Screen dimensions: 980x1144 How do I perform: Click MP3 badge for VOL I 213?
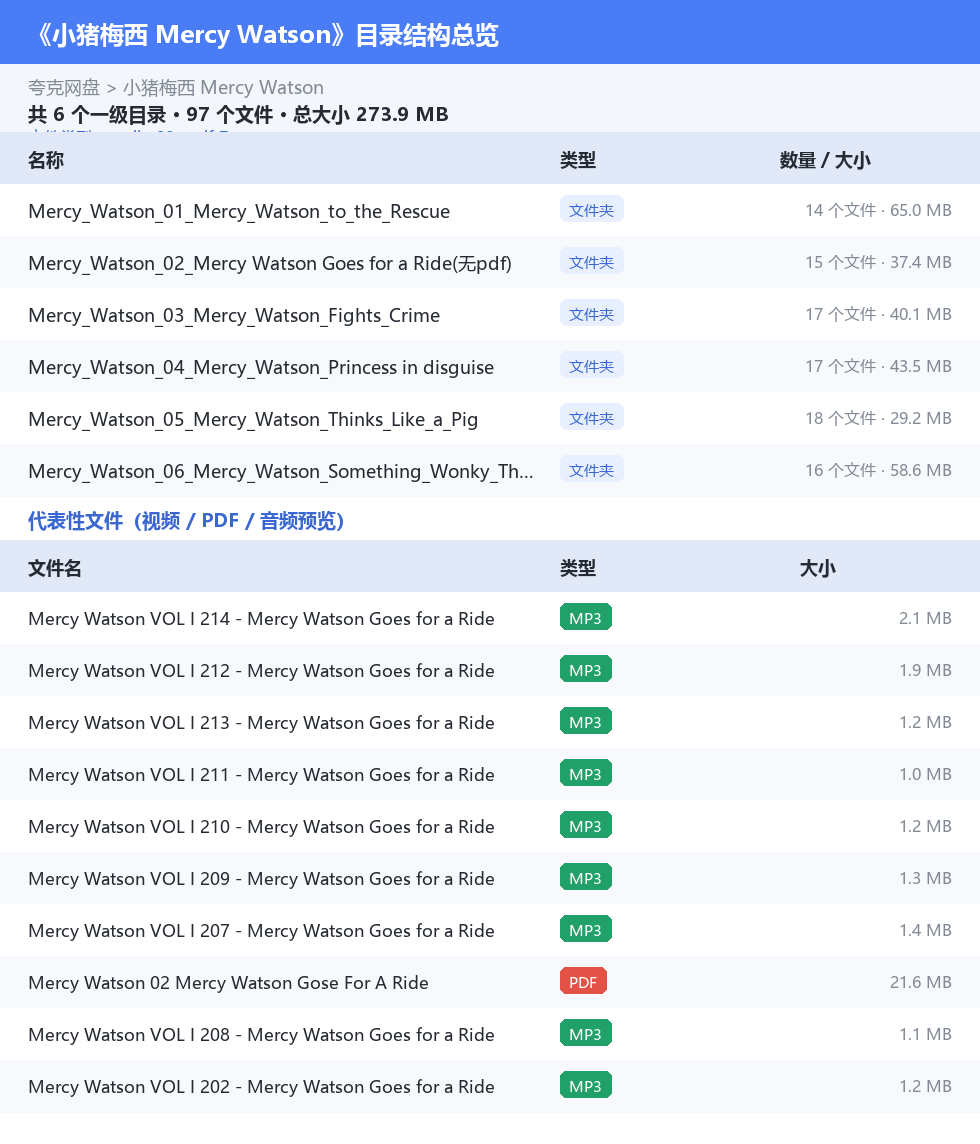pos(585,722)
